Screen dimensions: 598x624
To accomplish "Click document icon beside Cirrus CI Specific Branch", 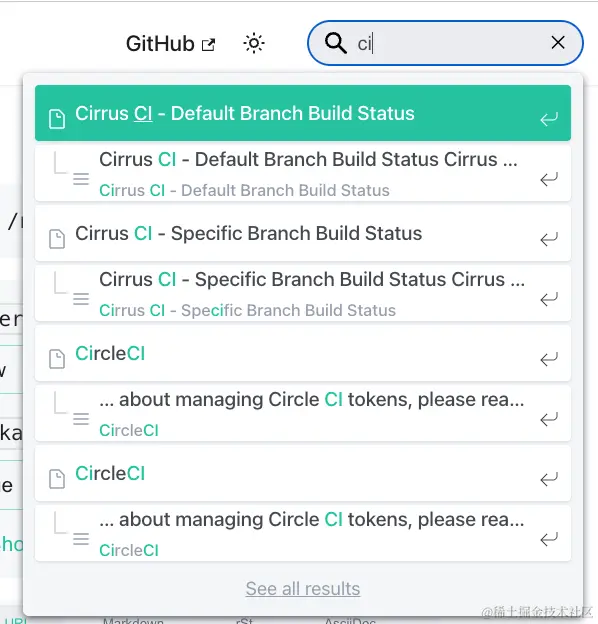I will tap(57, 239).
